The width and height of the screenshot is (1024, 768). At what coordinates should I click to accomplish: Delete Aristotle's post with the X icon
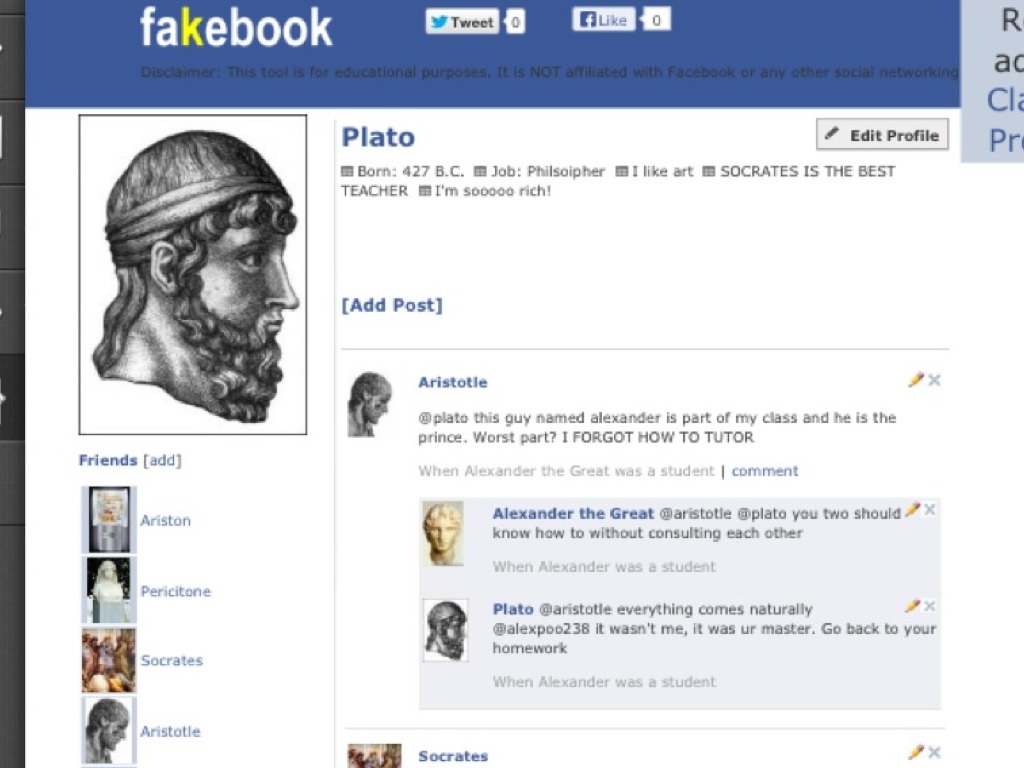[934, 380]
